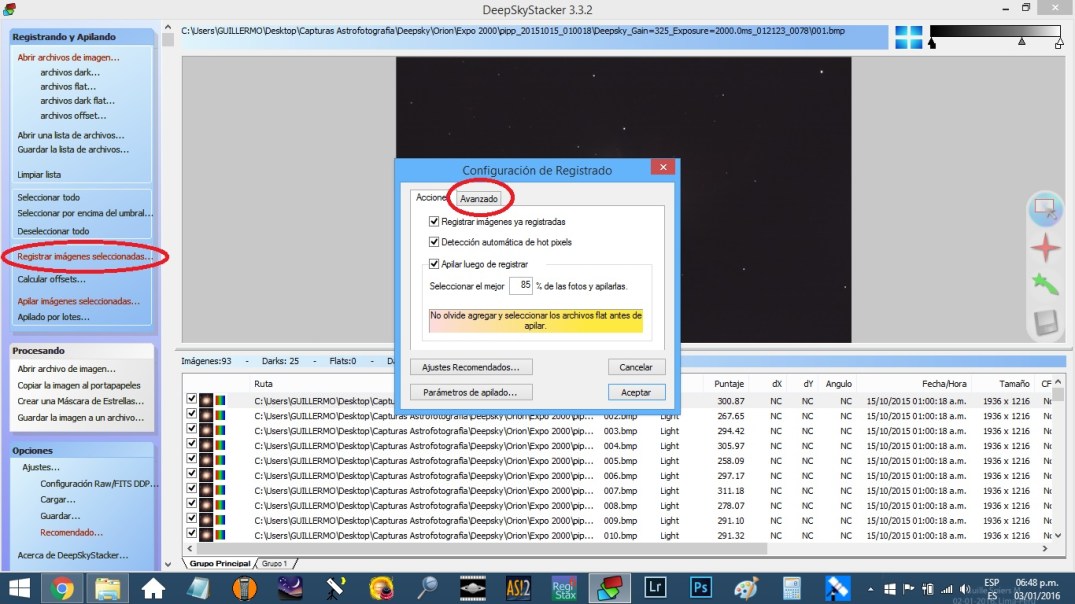Click the 'Aceptar' button
This screenshot has width=1075, height=604.
click(x=636, y=392)
